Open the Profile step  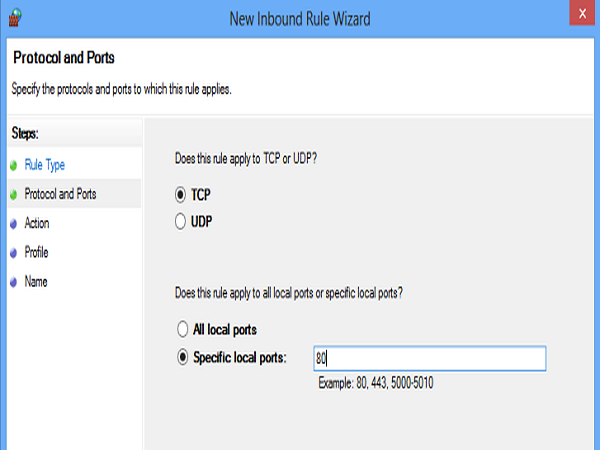[37, 253]
